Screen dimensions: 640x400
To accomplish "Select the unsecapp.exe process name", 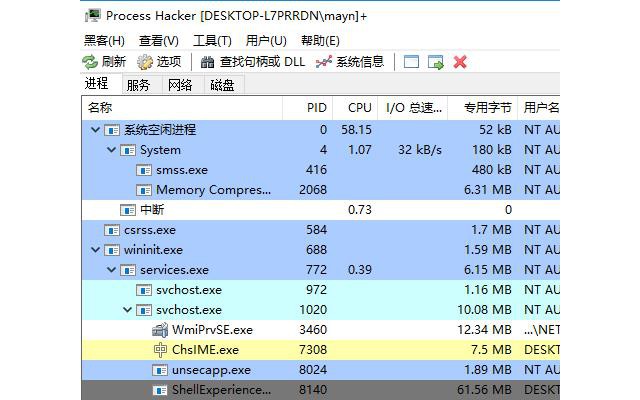I will click(x=211, y=370).
